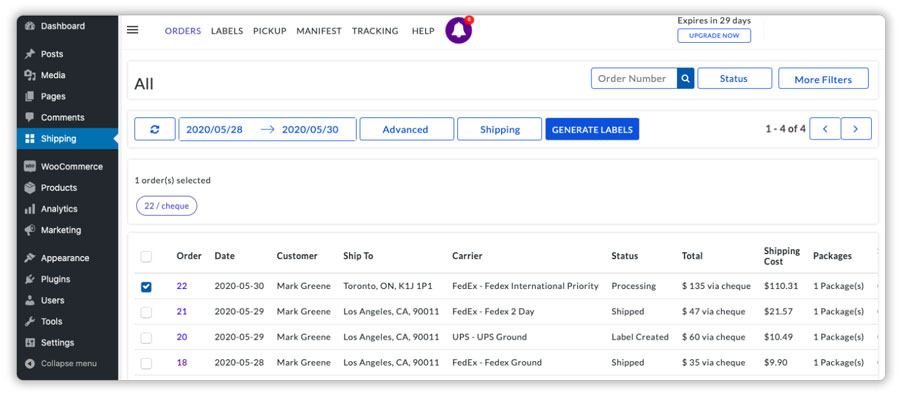The image size is (900, 395).
Task: Check the order 18 checkbox
Action: click(146, 363)
